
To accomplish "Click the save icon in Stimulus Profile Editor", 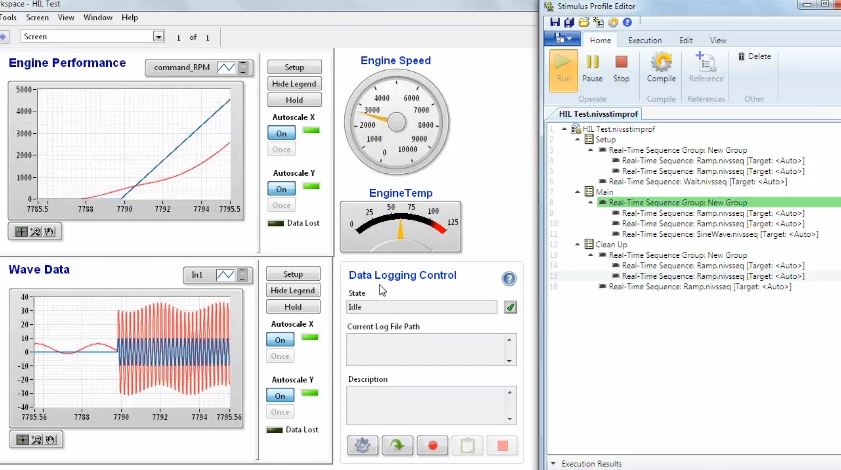I will tap(555, 21).
